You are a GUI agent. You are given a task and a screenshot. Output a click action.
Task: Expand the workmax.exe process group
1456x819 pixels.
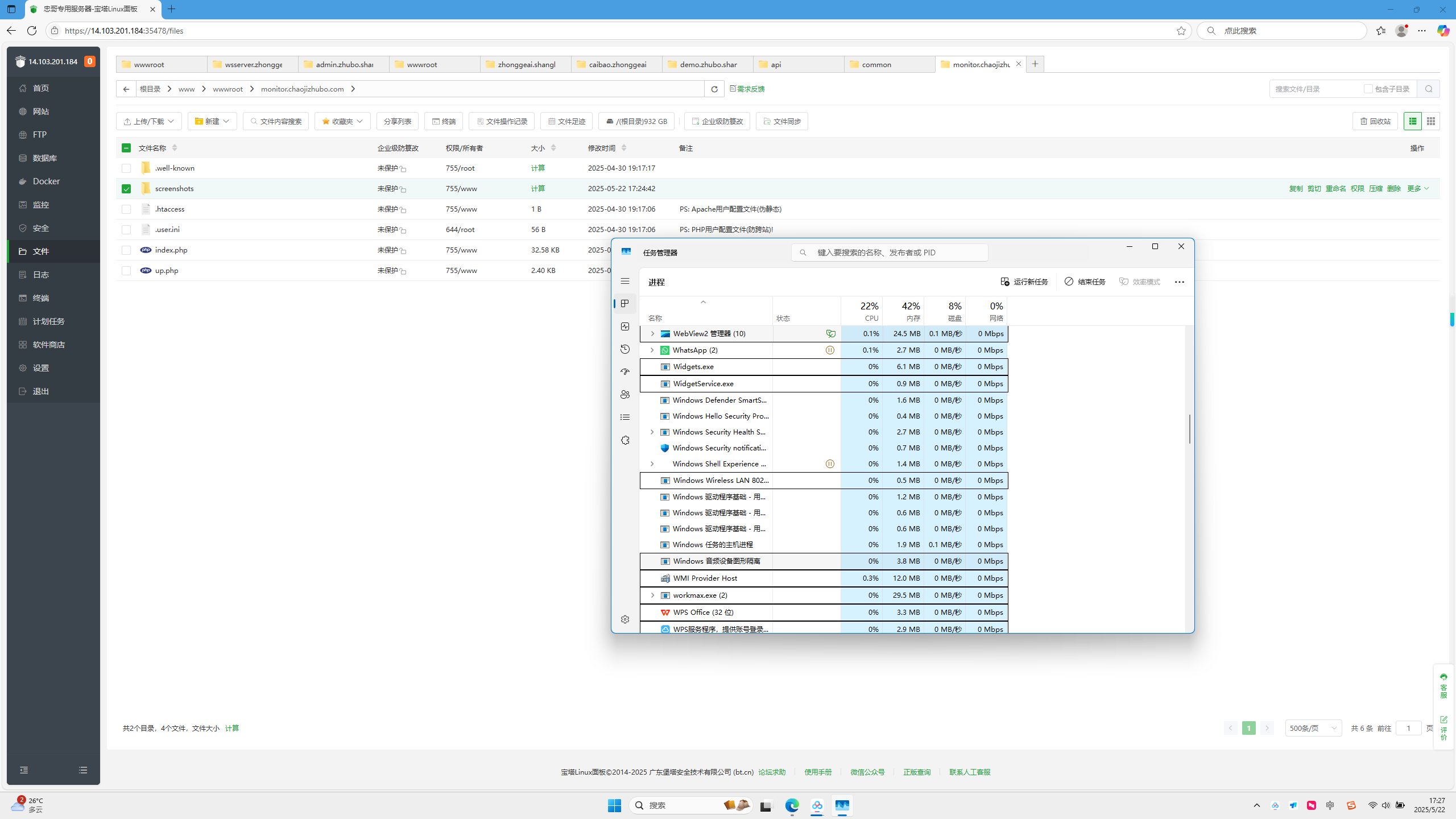click(652, 595)
